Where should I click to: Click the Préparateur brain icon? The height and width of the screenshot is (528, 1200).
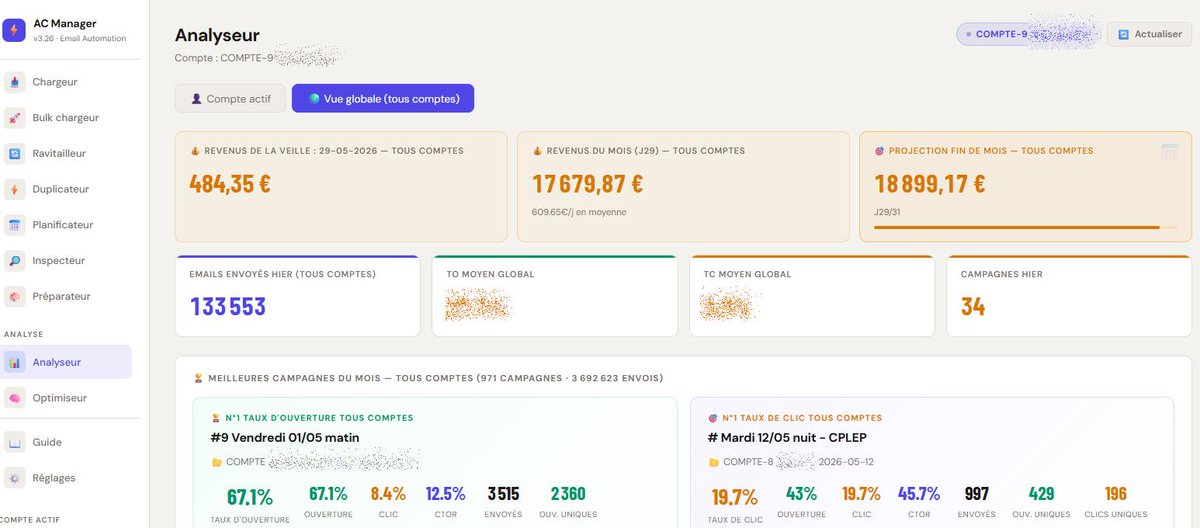pos(14,297)
